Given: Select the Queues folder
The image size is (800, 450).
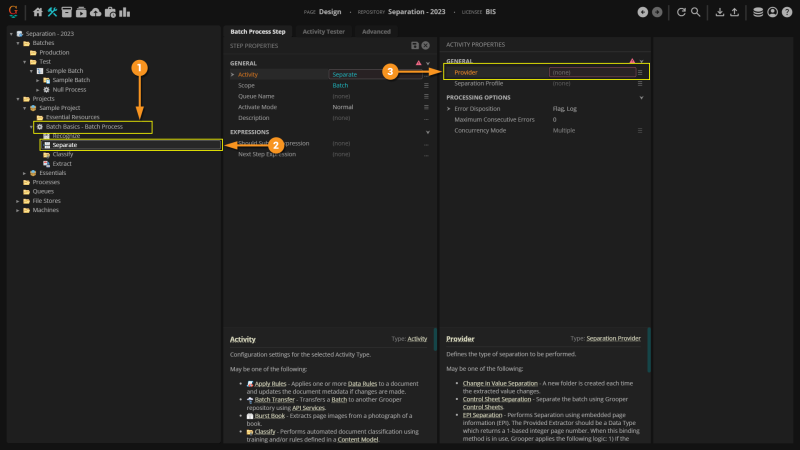Looking at the screenshot, I should [x=43, y=191].
